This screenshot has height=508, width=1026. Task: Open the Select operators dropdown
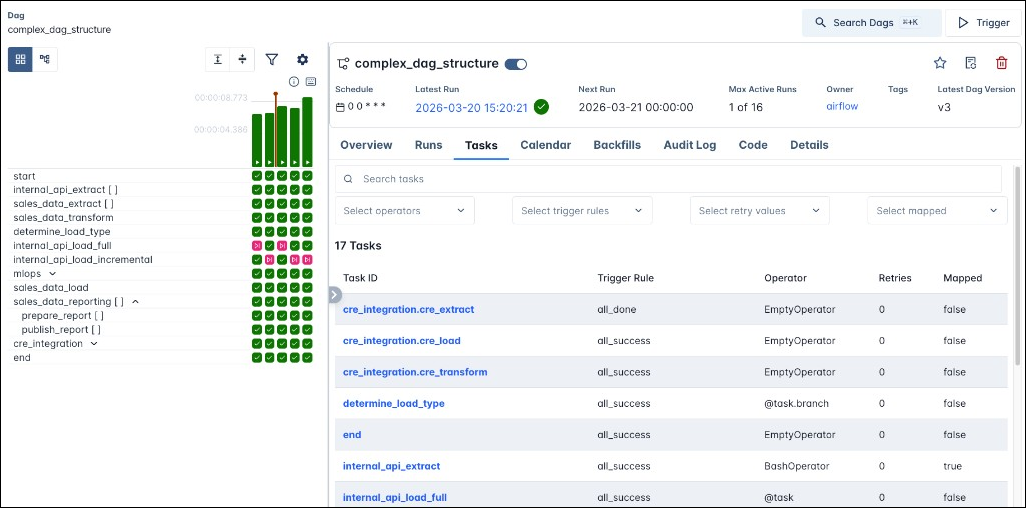pos(404,211)
